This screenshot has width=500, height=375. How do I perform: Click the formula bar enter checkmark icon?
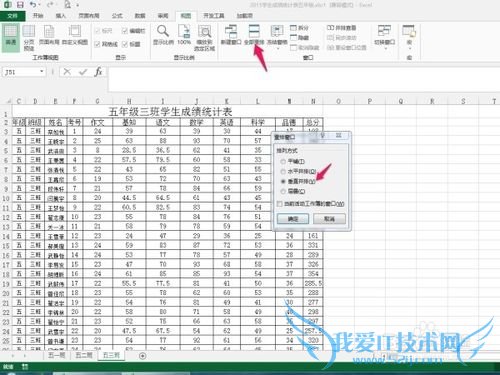83,72
